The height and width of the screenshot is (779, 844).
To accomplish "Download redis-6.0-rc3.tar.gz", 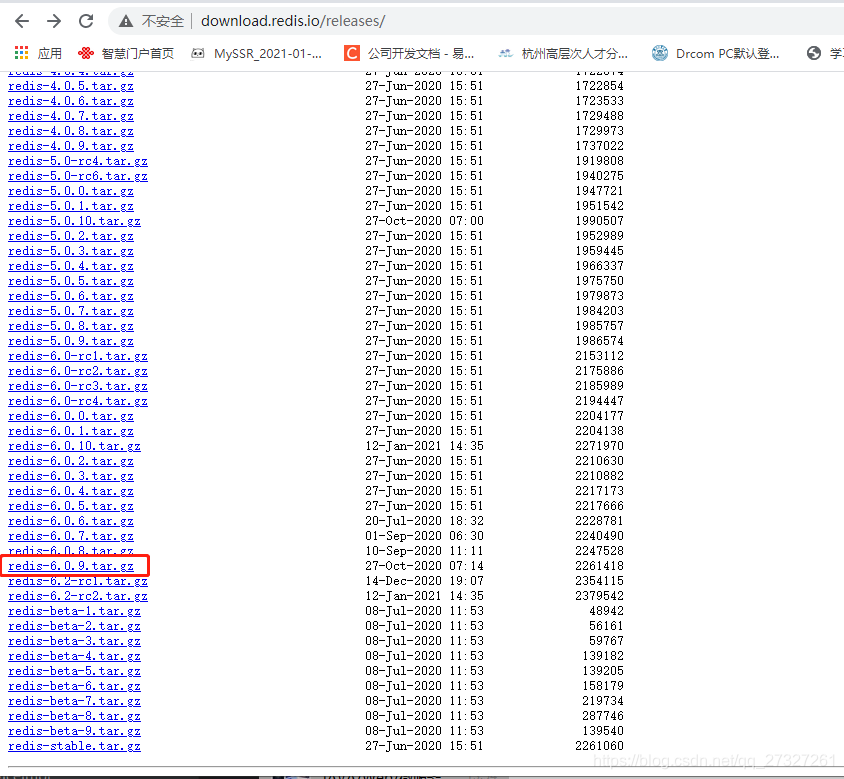I will 78,387.
